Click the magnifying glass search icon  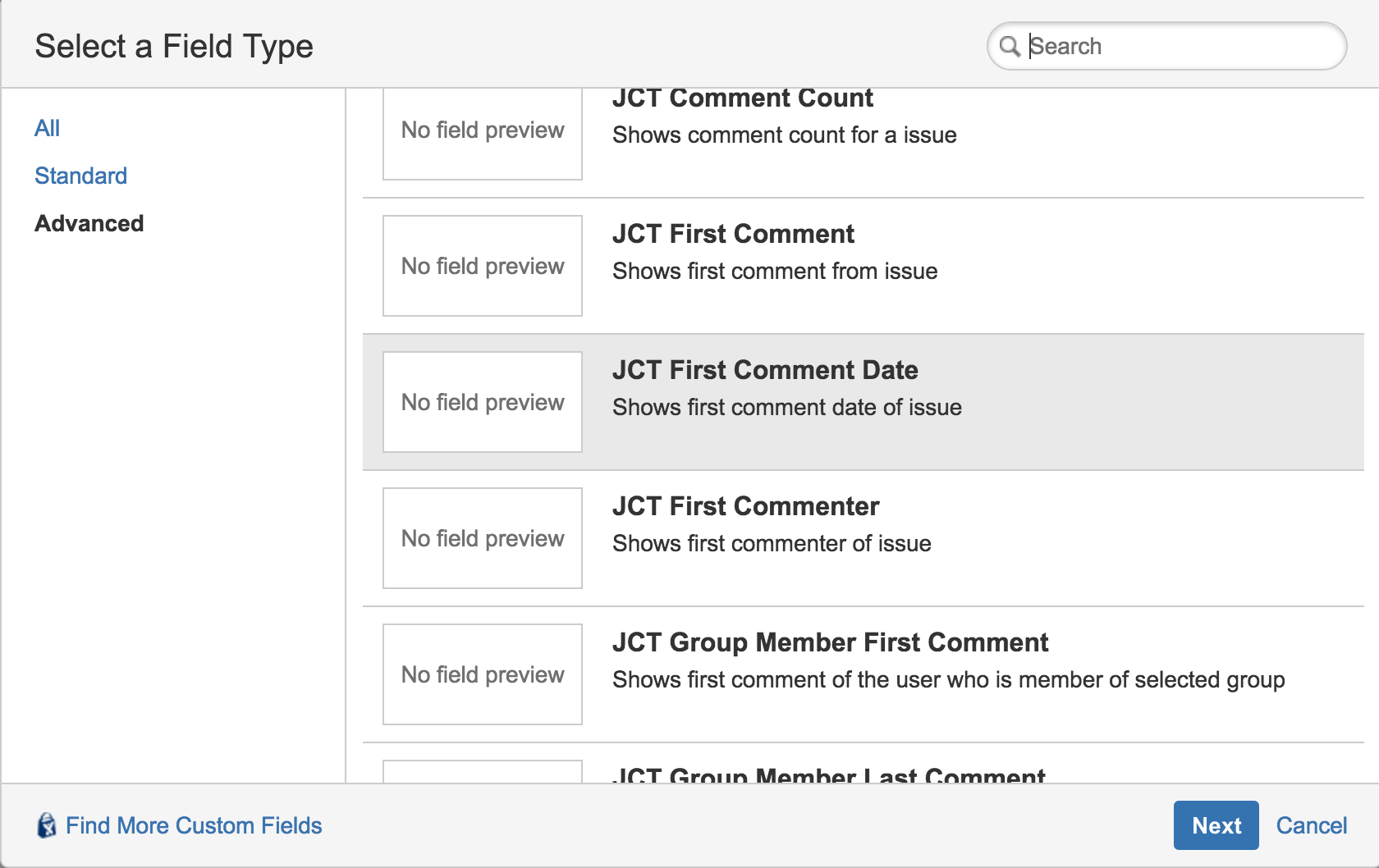click(1010, 46)
